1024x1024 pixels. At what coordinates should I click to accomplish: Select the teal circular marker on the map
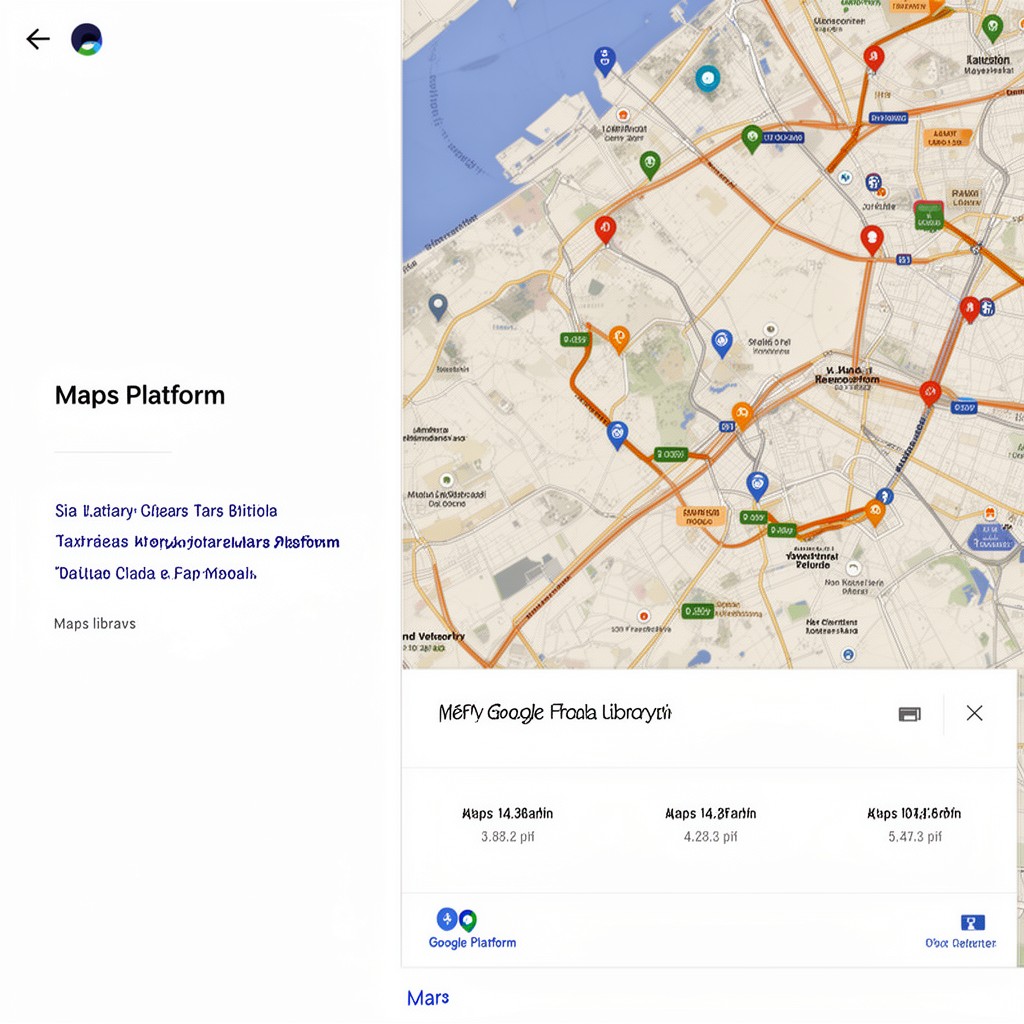pos(707,78)
